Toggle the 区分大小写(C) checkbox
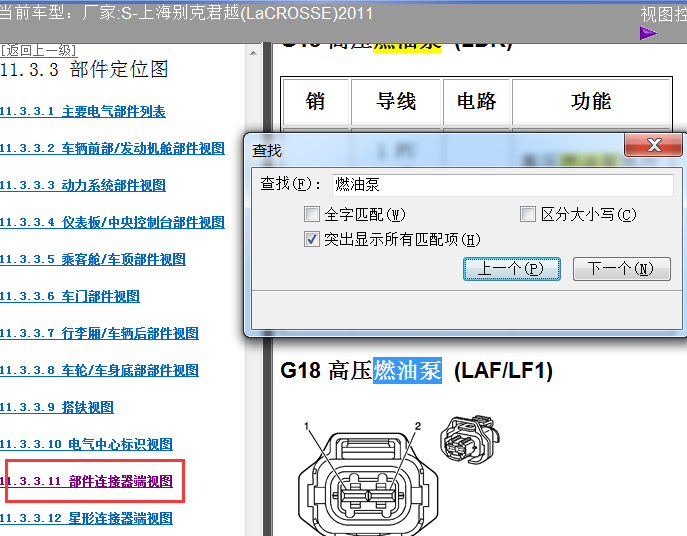Screen dimensions: 687x536 [528, 214]
